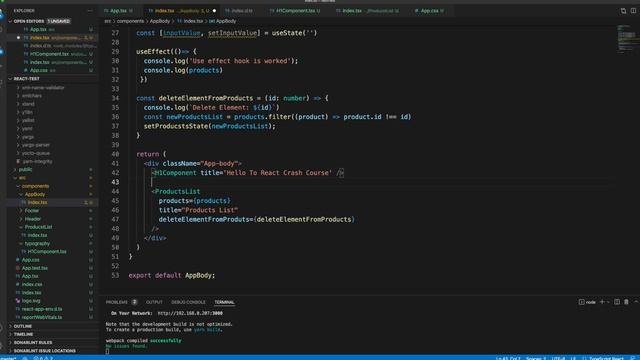This screenshot has height=360, width=640.
Task: Switch to the ProductList index.tsx tab
Action: tap(367, 11)
